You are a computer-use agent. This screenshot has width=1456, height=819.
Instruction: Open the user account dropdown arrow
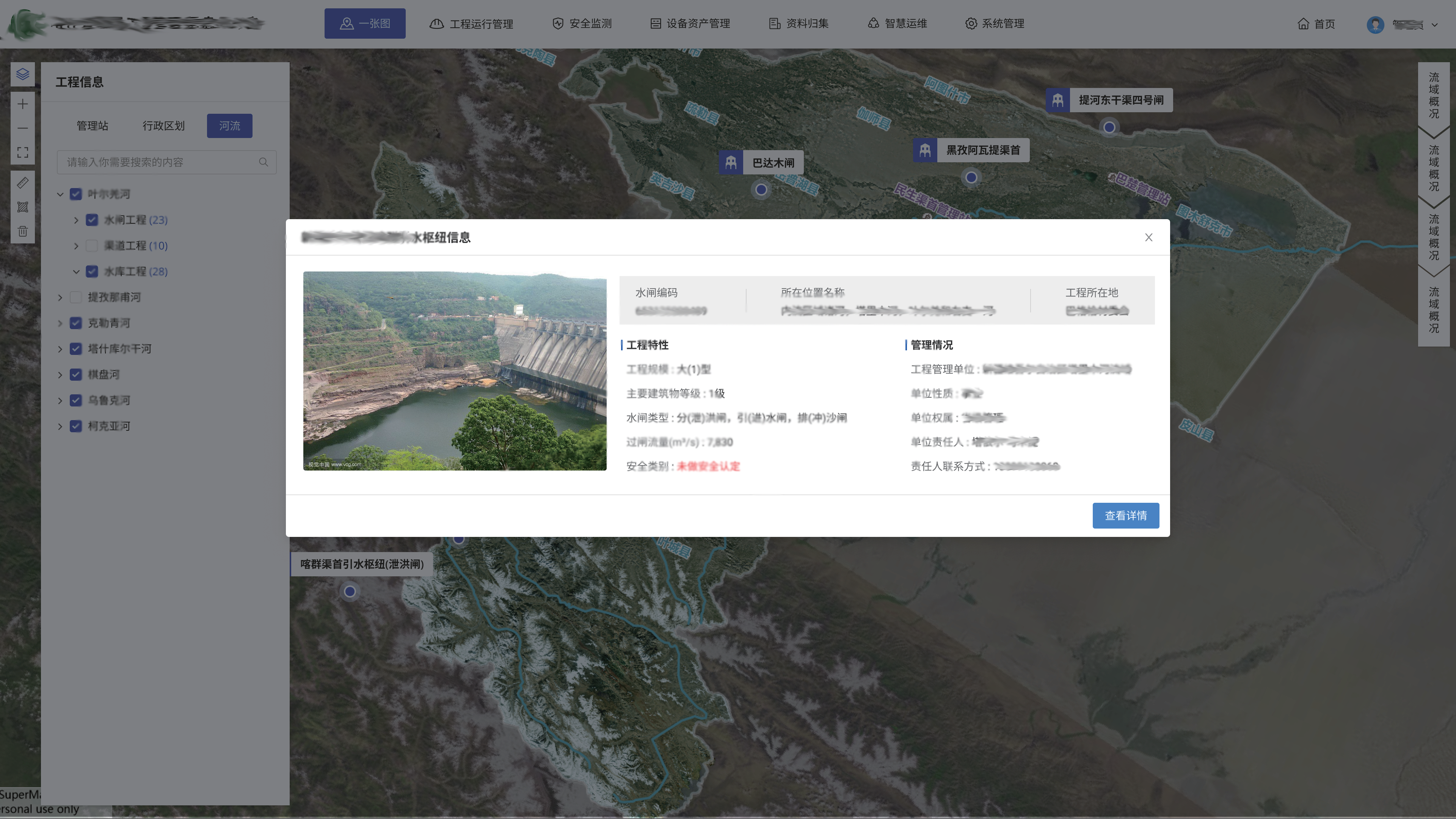1434,24
